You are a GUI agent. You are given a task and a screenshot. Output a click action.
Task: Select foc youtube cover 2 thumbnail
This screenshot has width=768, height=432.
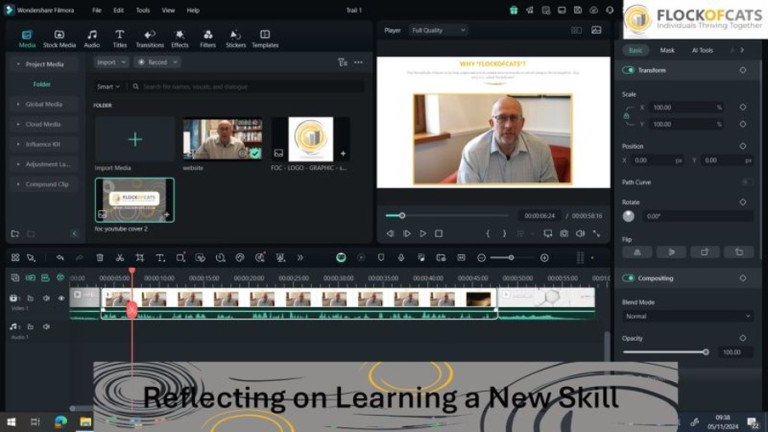[x=135, y=200]
